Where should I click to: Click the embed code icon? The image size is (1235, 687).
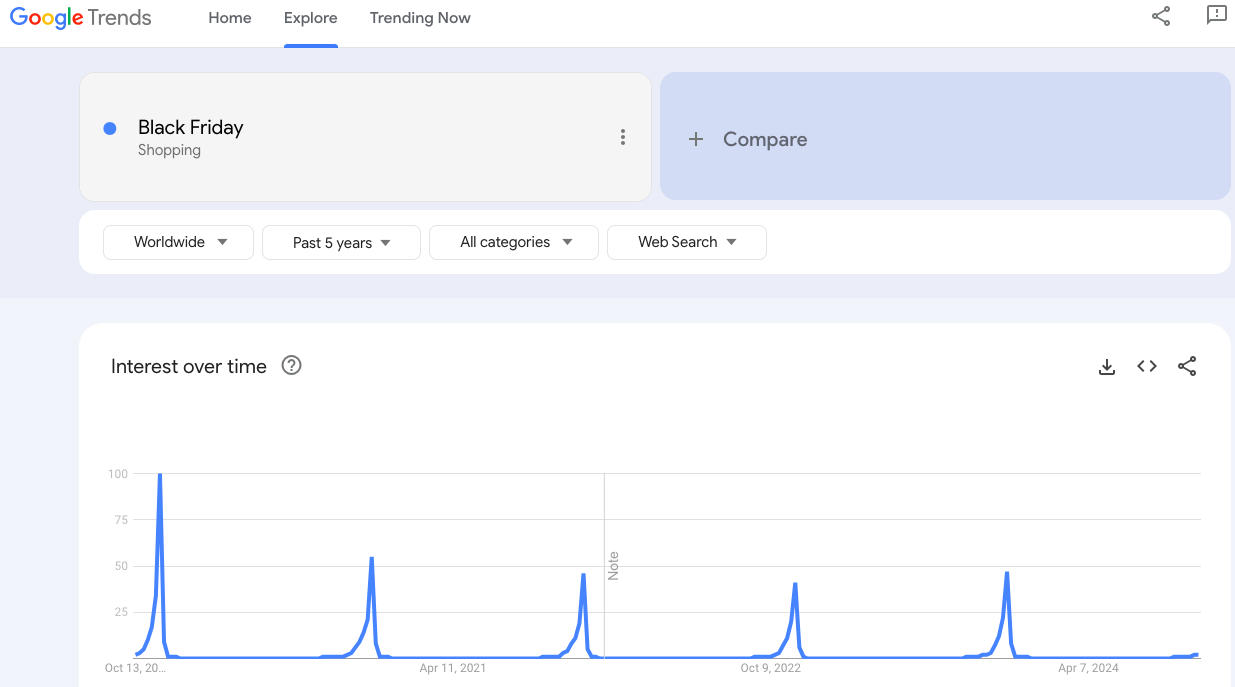1147,367
